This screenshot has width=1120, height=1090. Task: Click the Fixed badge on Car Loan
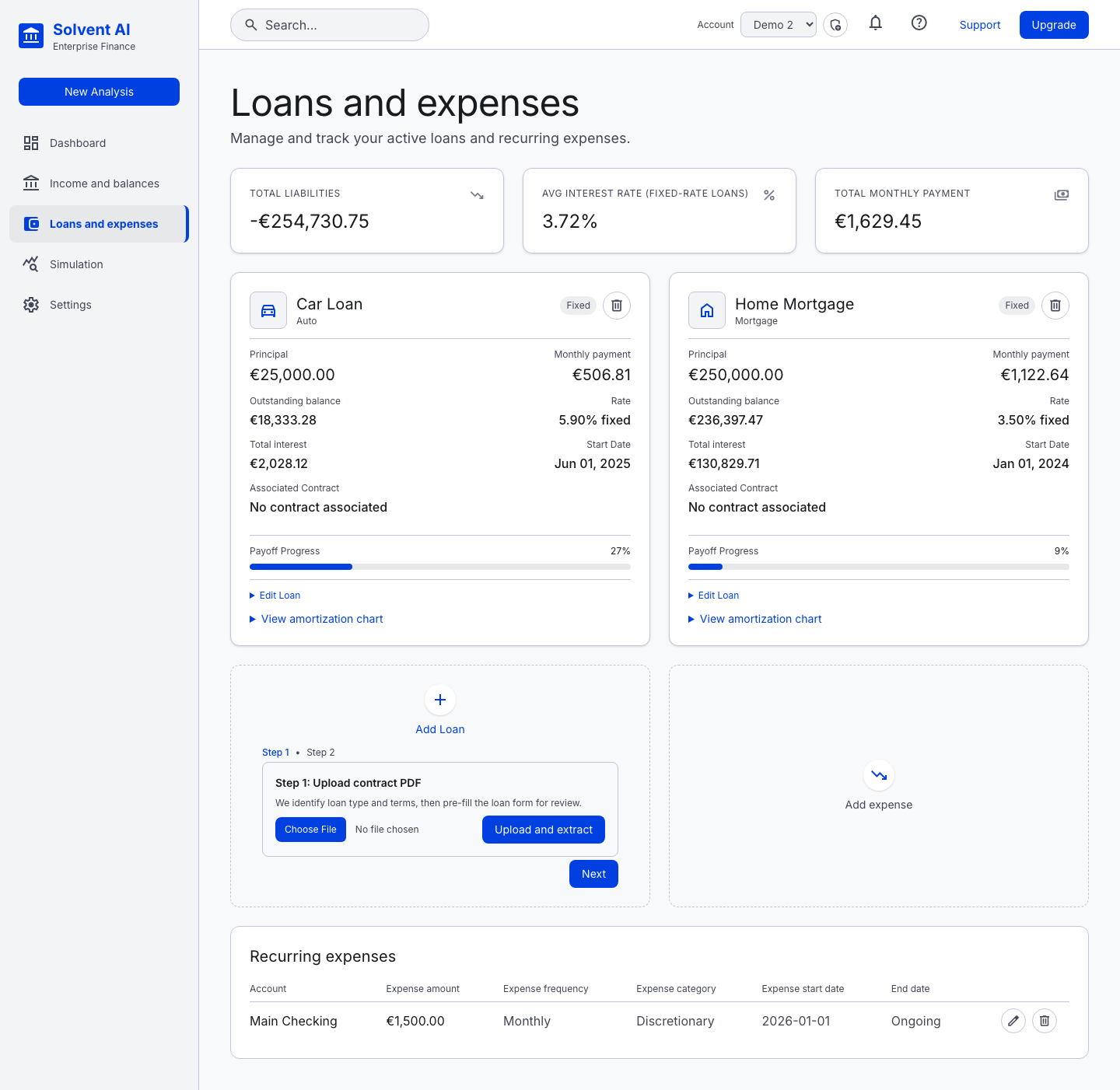click(578, 306)
